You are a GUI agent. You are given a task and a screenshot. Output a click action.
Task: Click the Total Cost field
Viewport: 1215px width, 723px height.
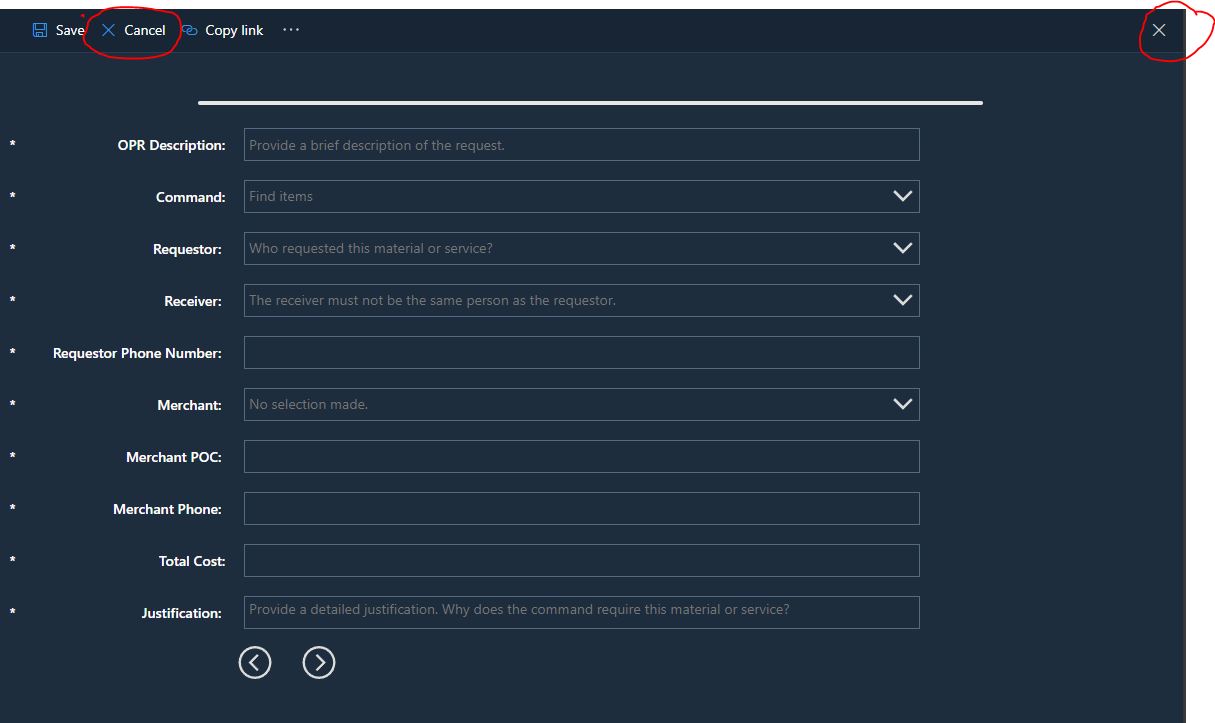click(582, 560)
